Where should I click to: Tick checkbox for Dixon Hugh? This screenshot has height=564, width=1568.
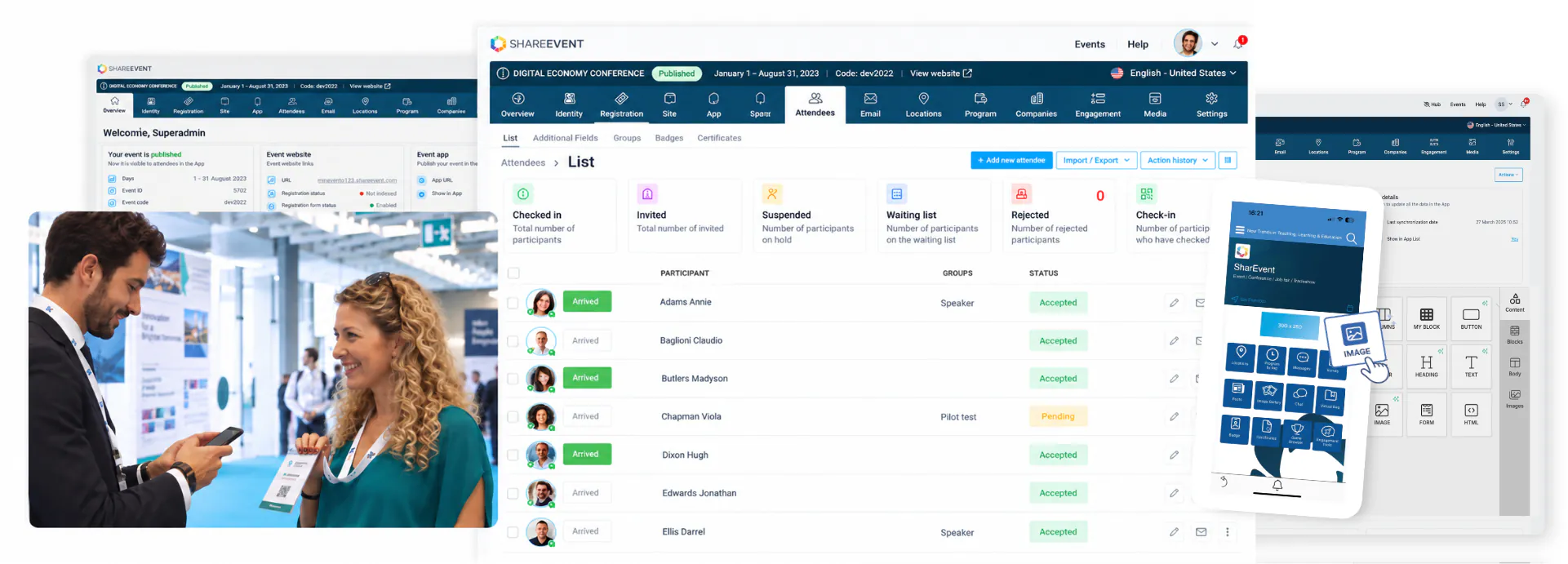coord(513,455)
